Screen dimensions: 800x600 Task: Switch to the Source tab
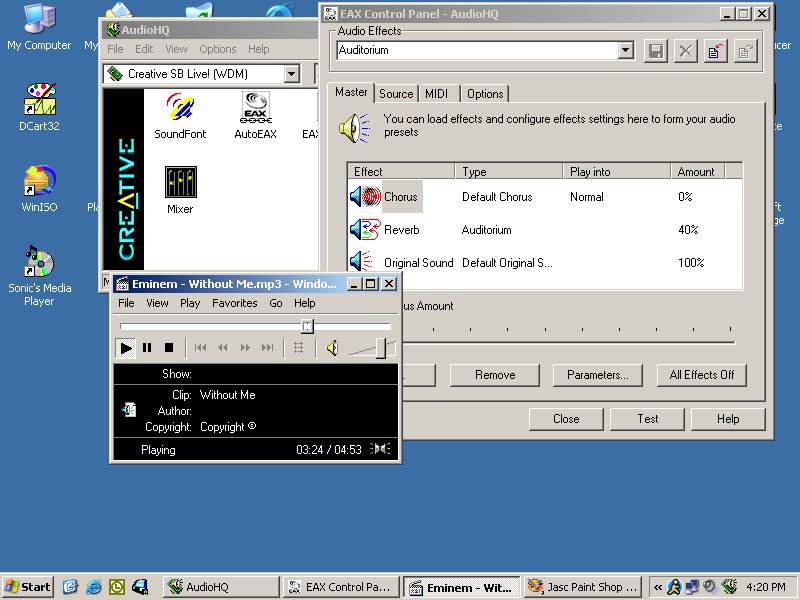(396, 94)
